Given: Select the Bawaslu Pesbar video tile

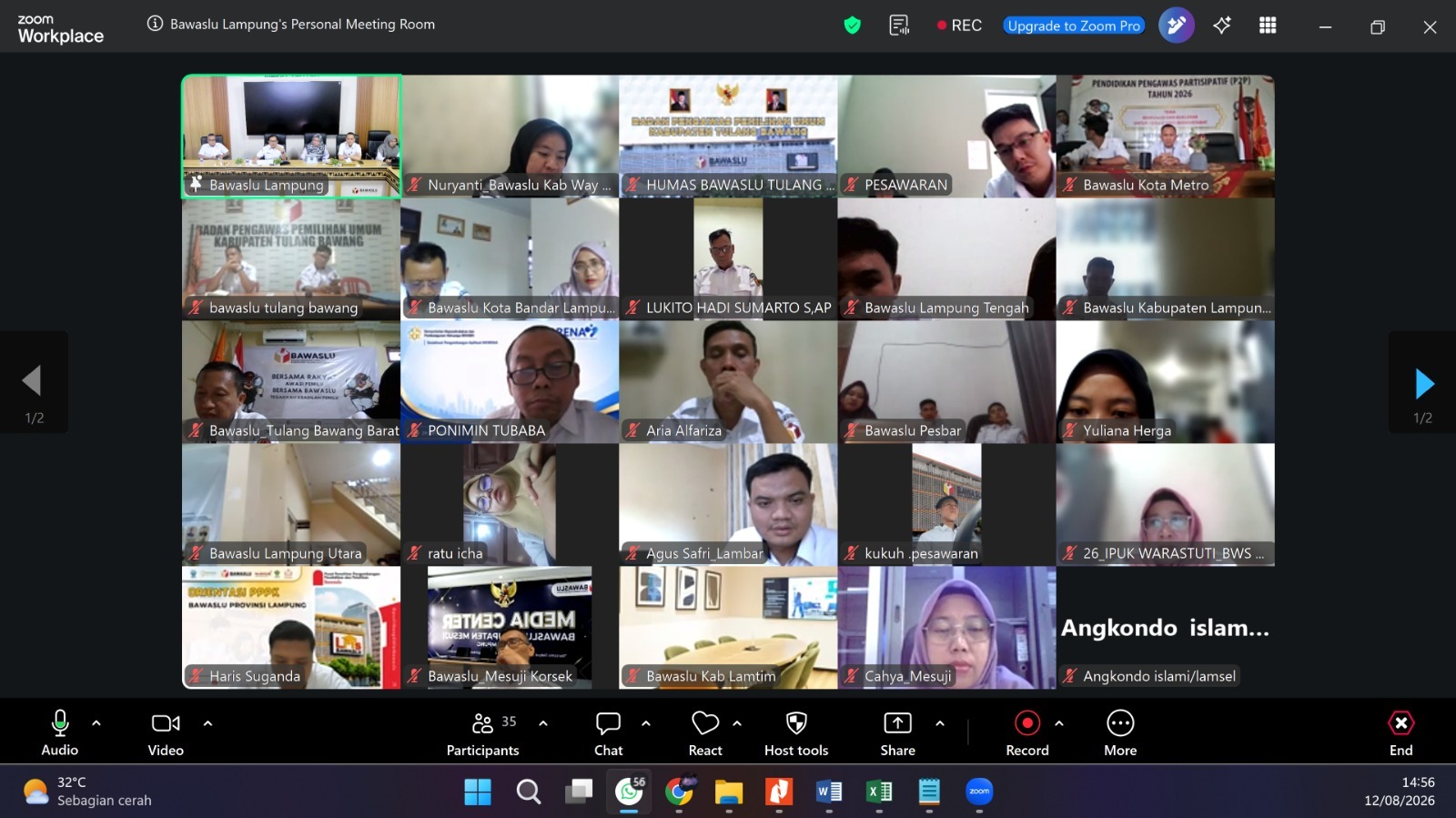Looking at the screenshot, I should [x=946, y=382].
